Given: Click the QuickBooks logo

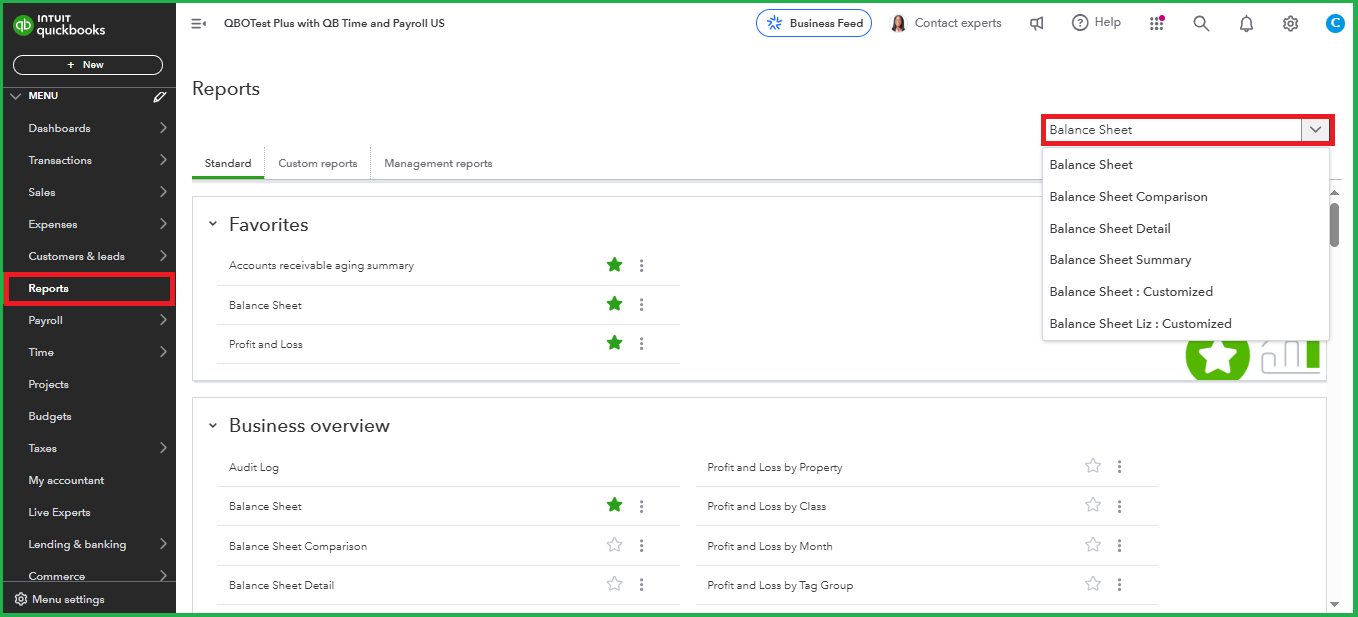Looking at the screenshot, I should 59,26.
